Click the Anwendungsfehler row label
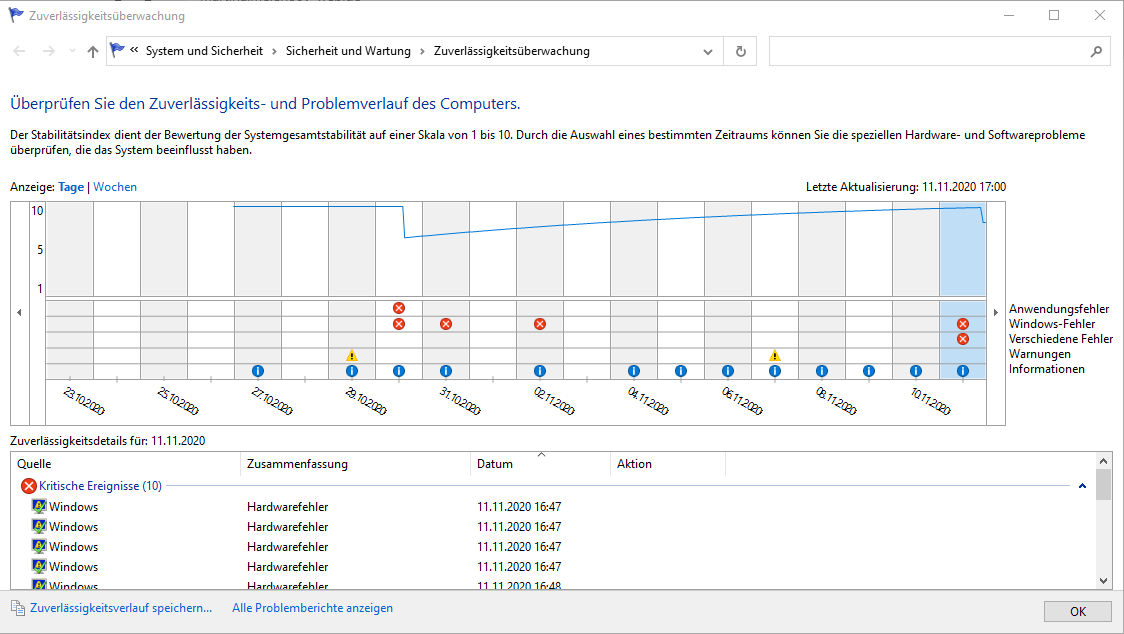The height and width of the screenshot is (634, 1124). click(x=1059, y=308)
